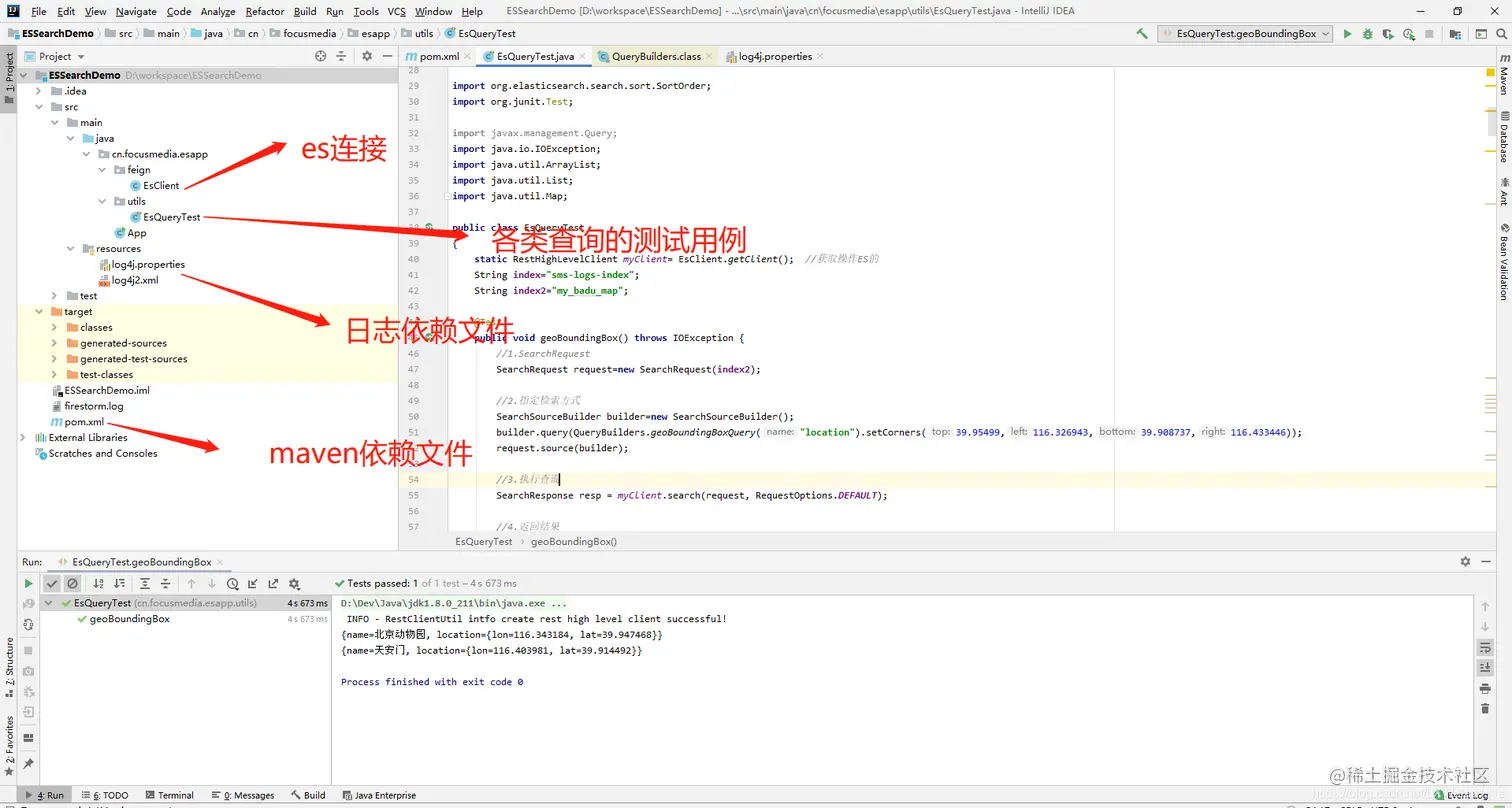This screenshot has height=808, width=1512.
Task: Open the Refactor menu
Action: pos(264,11)
